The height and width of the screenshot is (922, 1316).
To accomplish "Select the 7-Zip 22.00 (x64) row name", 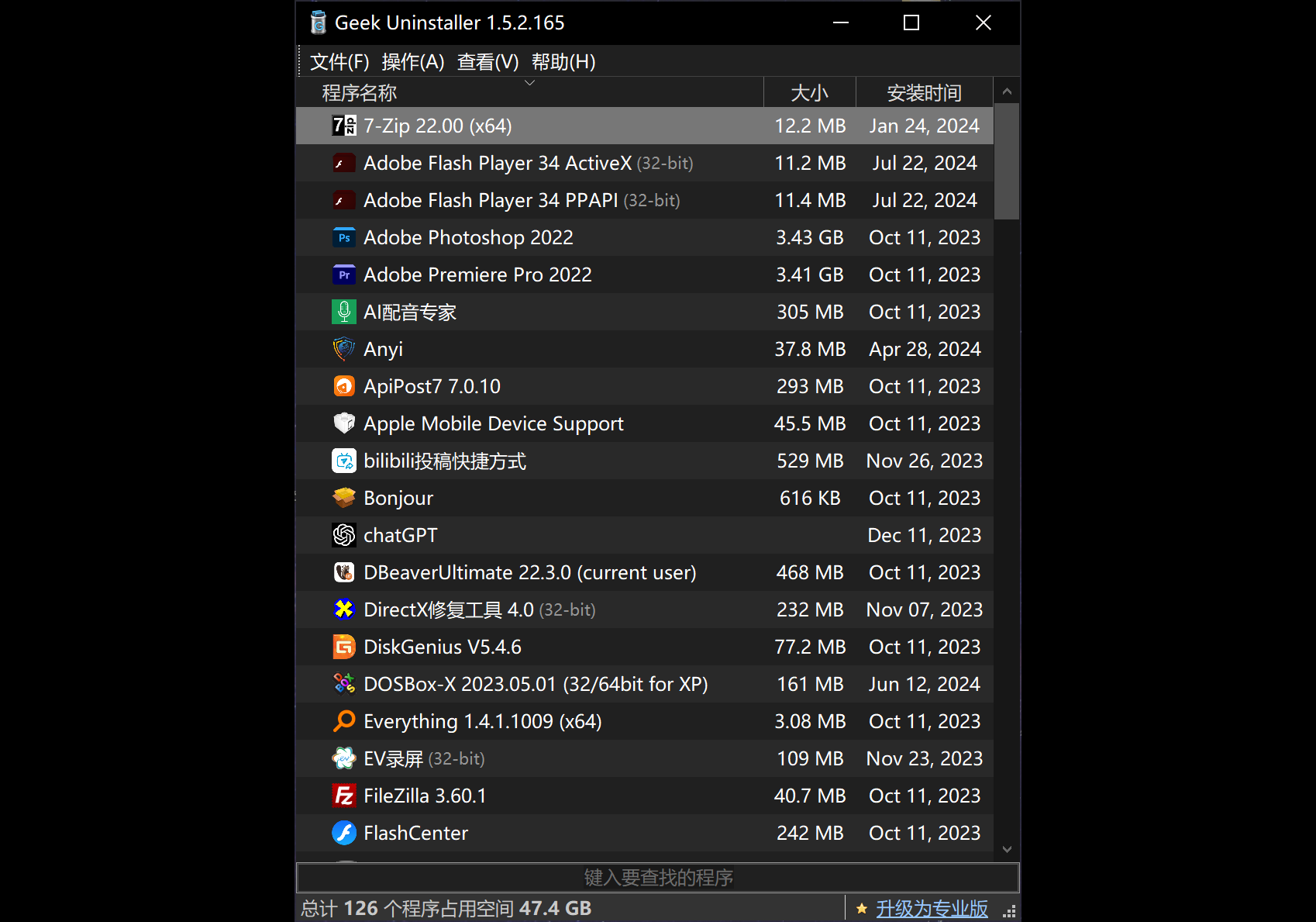I will tap(438, 126).
